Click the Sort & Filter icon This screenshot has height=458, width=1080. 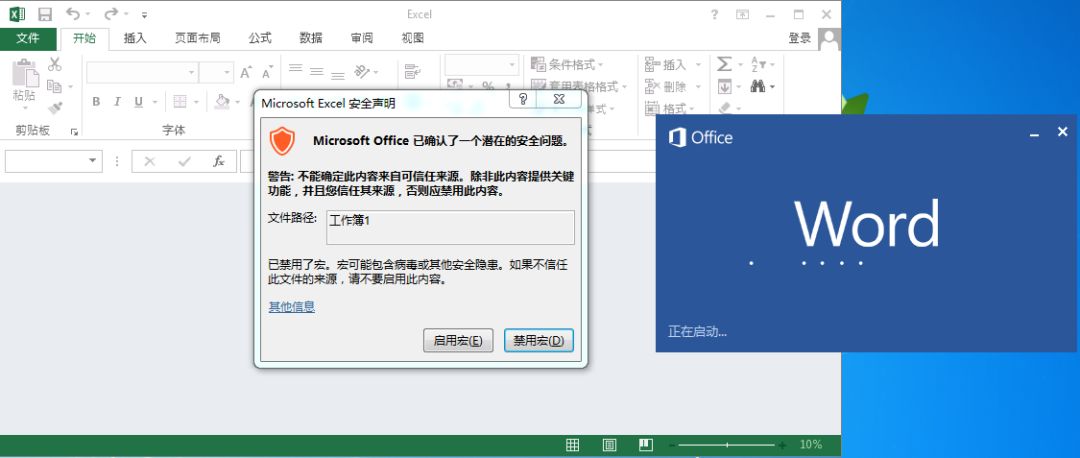[x=758, y=65]
